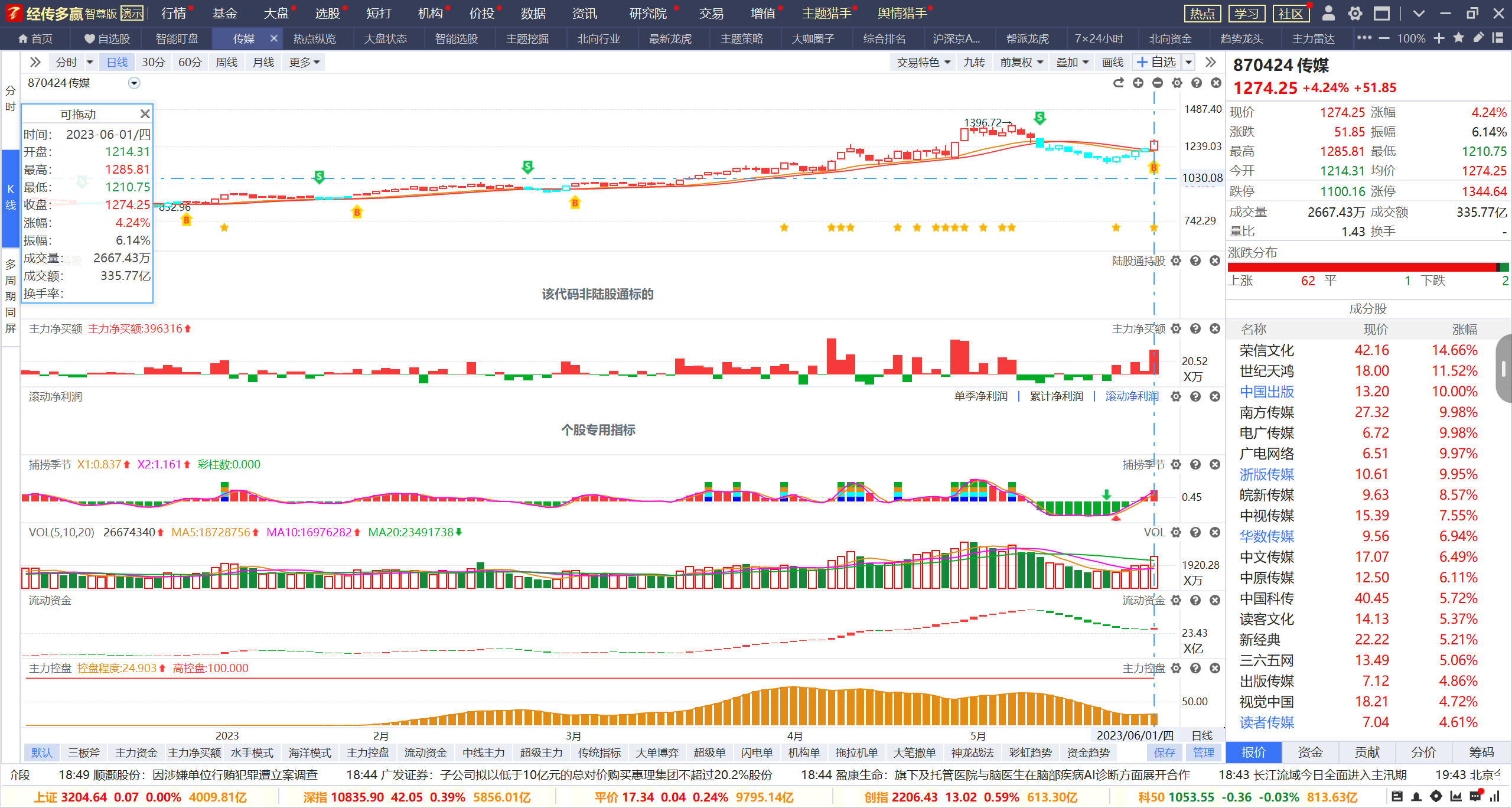The image size is (1512, 808).
Task: Select 滚动净利润 view option
Action: pos(1132,396)
